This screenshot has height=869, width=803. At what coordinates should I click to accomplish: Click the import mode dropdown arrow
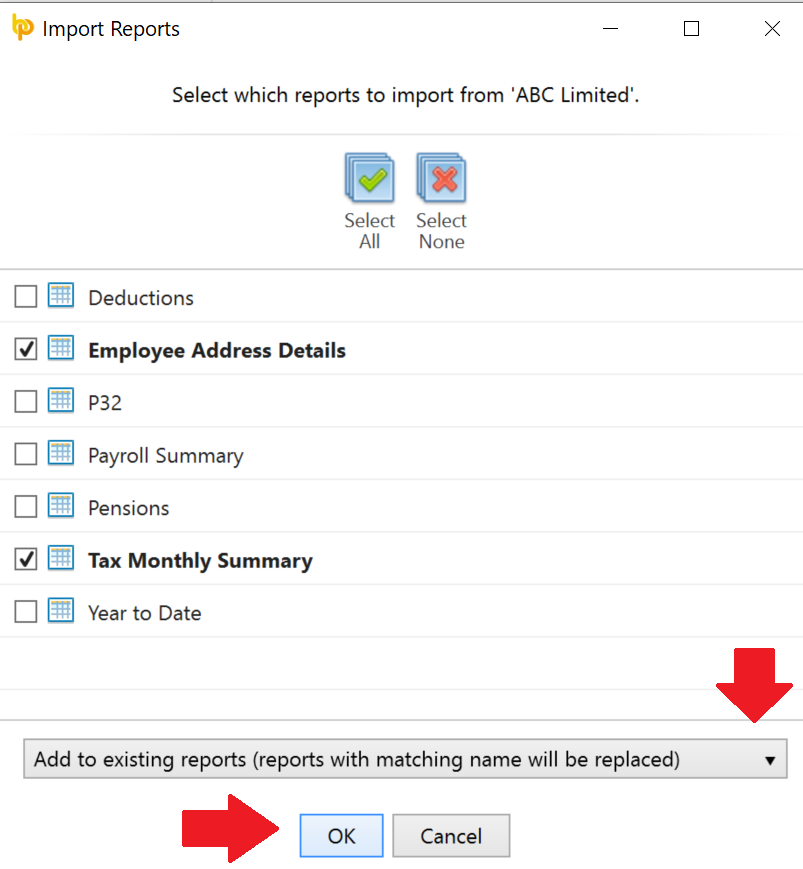[770, 760]
